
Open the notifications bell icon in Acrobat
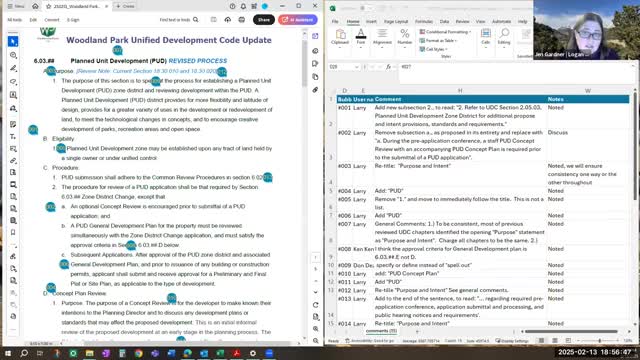pyautogui.click(x=243, y=6)
